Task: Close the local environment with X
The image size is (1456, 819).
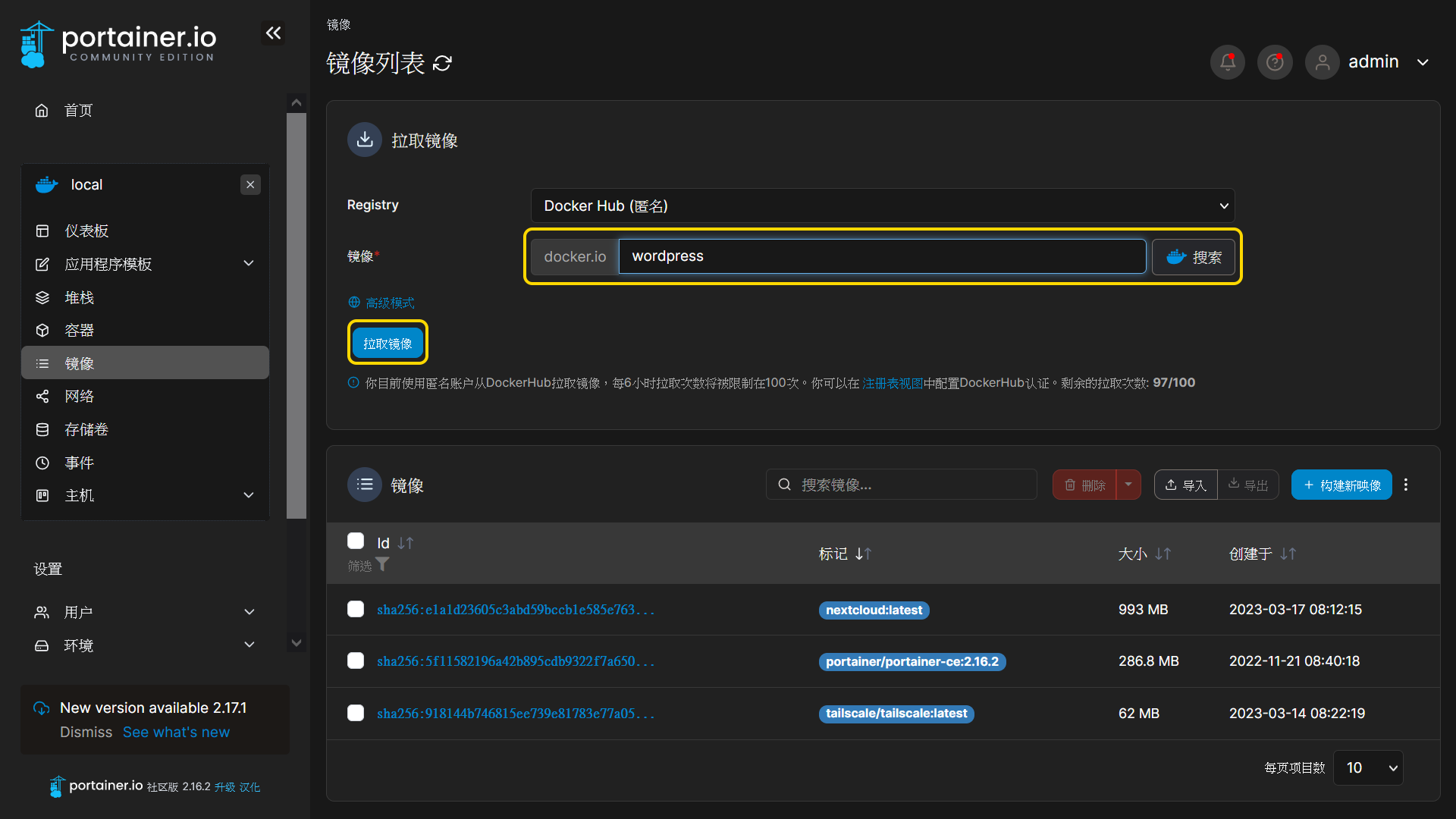Action: (x=250, y=185)
